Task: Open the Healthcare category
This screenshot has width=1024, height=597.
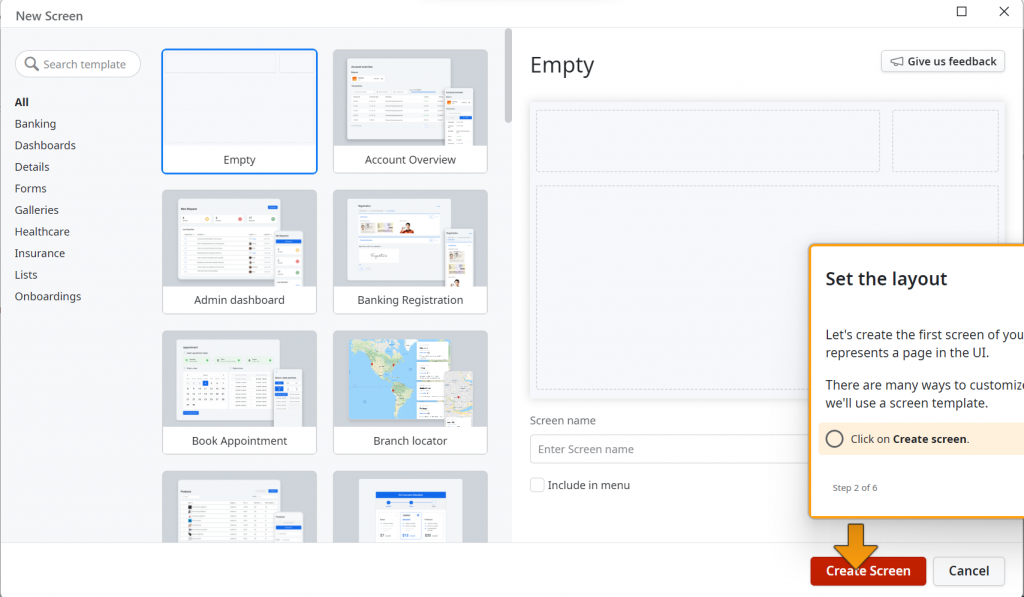Action: pos(42,231)
